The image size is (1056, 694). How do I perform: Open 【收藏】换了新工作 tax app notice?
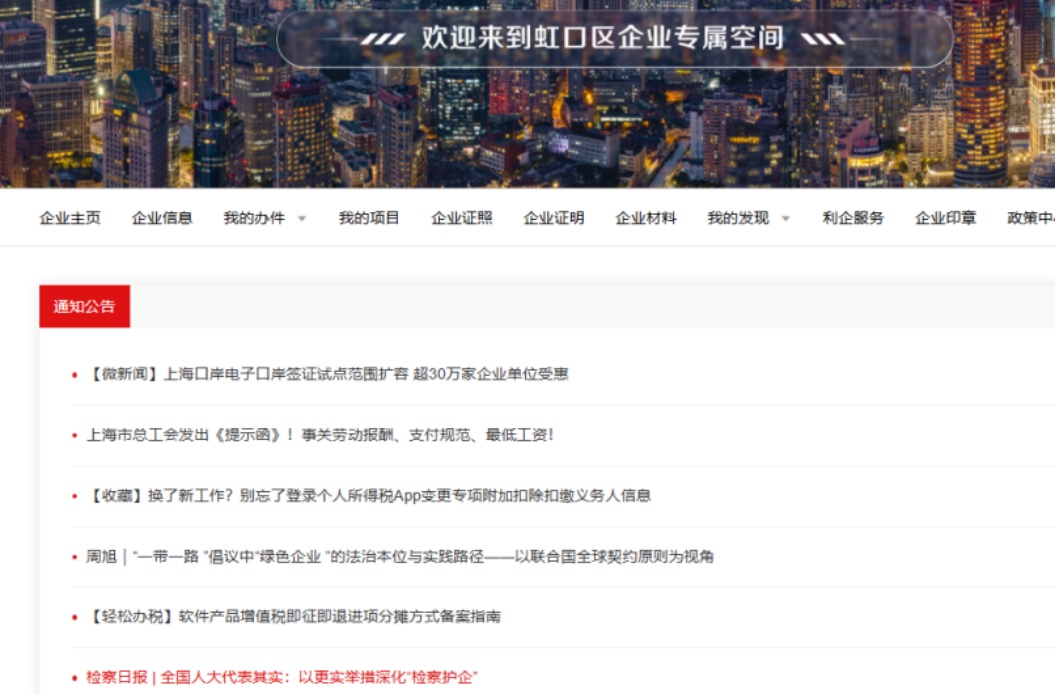(x=369, y=495)
